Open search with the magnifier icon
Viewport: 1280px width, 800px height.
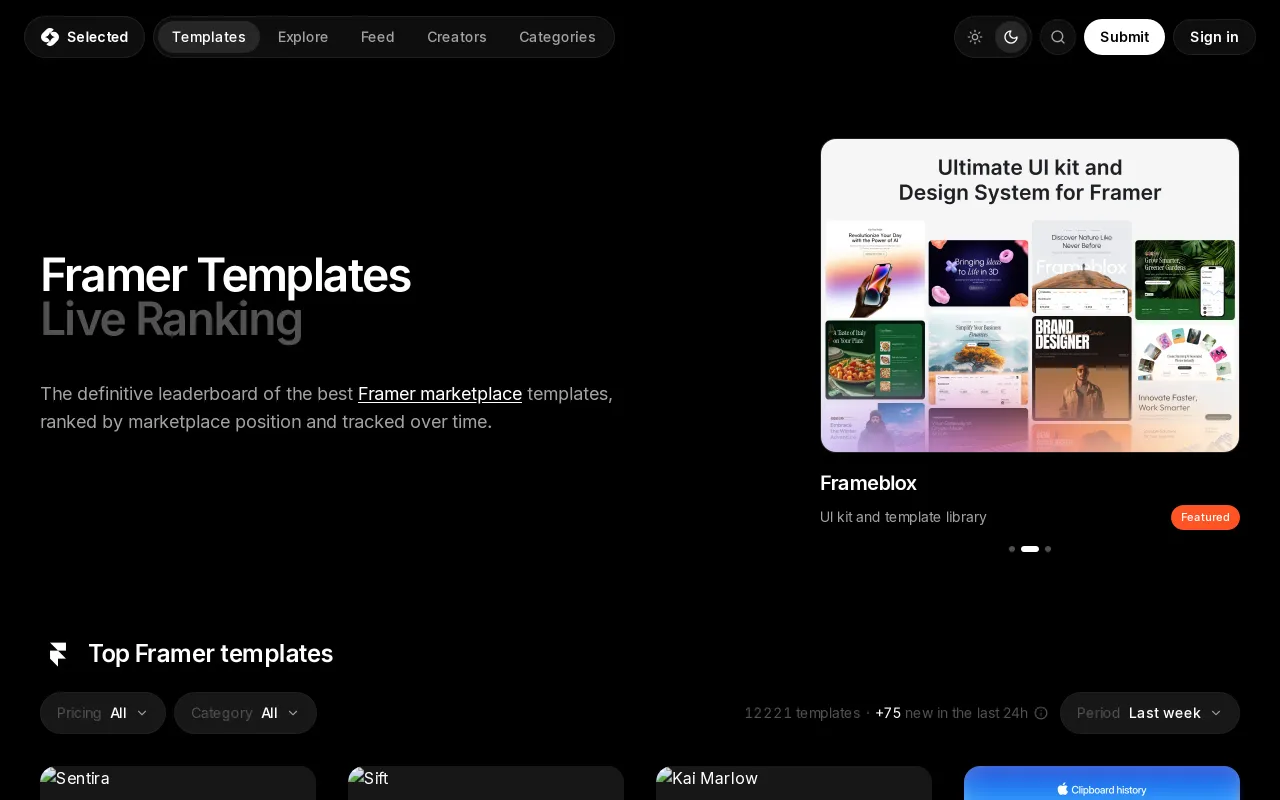click(x=1058, y=37)
